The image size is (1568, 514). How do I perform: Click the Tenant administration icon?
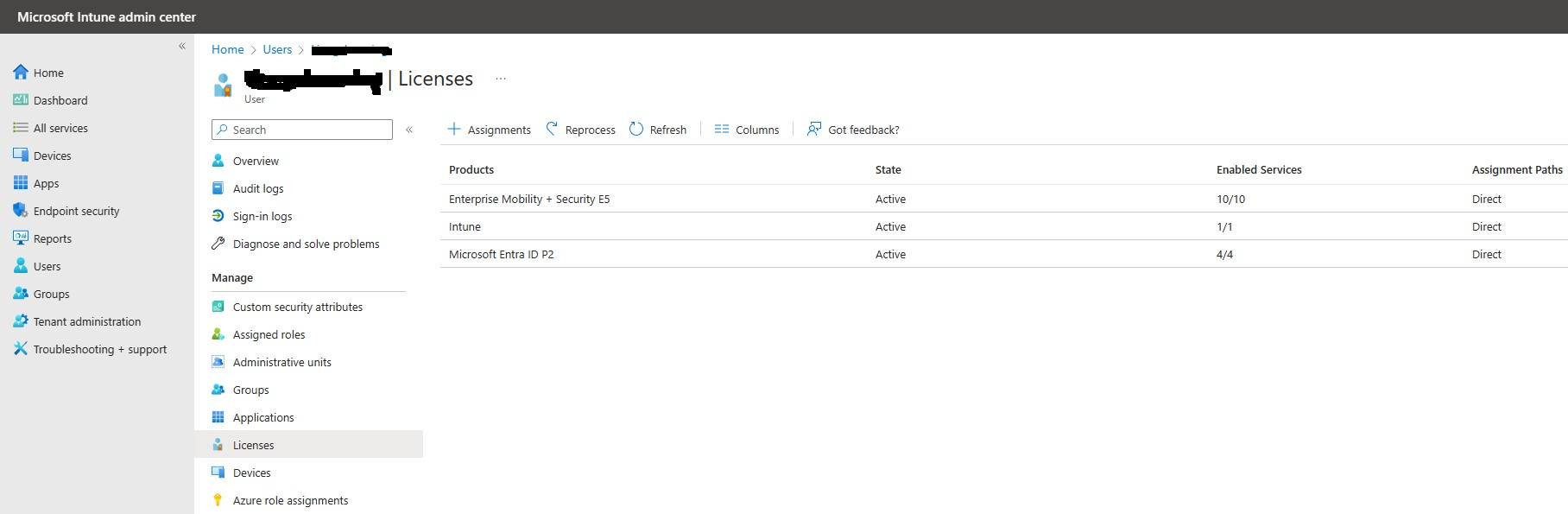click(21, 321)
